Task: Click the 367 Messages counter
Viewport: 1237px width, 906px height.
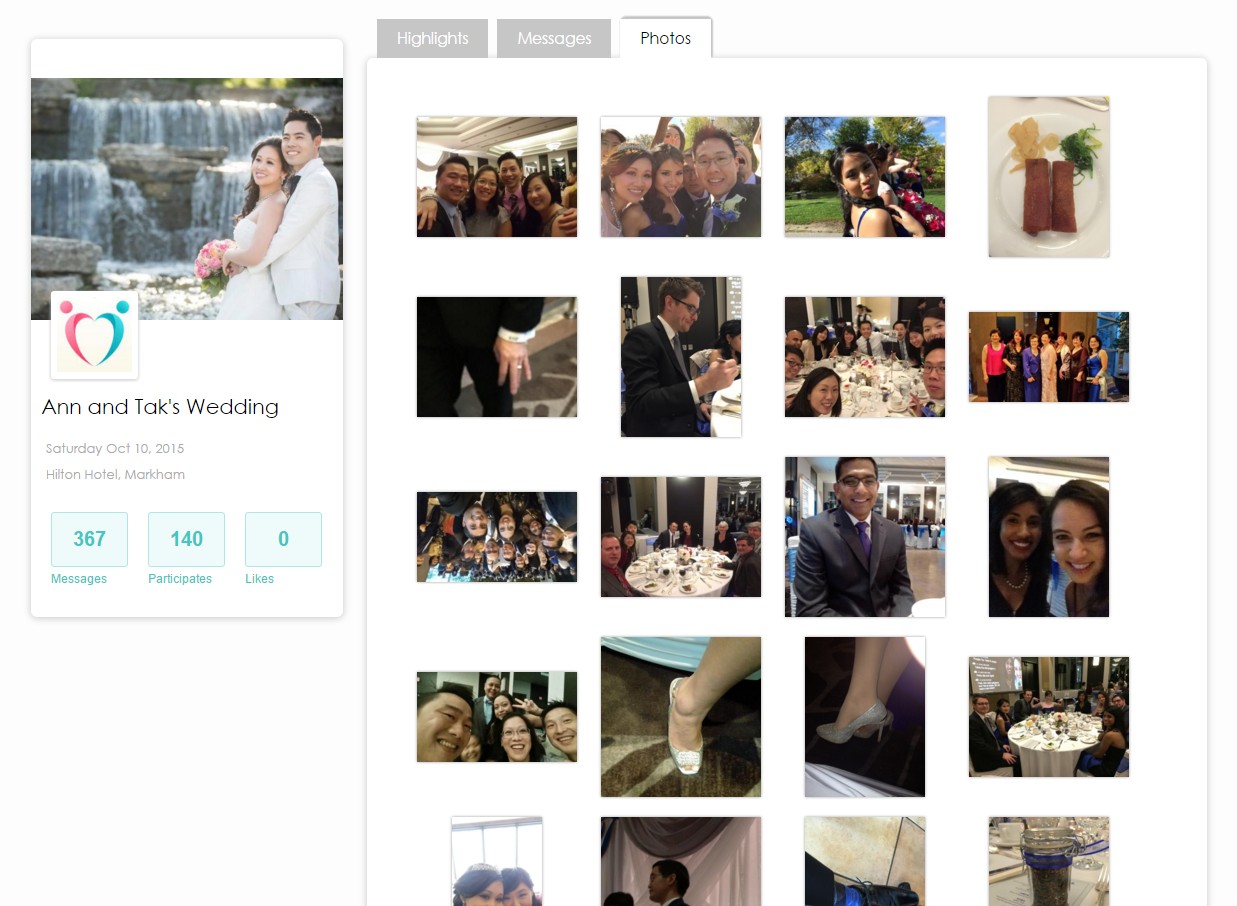Action: (89, 539)
